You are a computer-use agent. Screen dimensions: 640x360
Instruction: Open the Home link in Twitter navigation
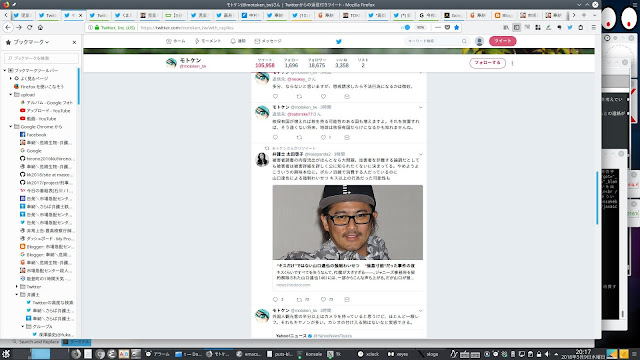click(176, 41)
